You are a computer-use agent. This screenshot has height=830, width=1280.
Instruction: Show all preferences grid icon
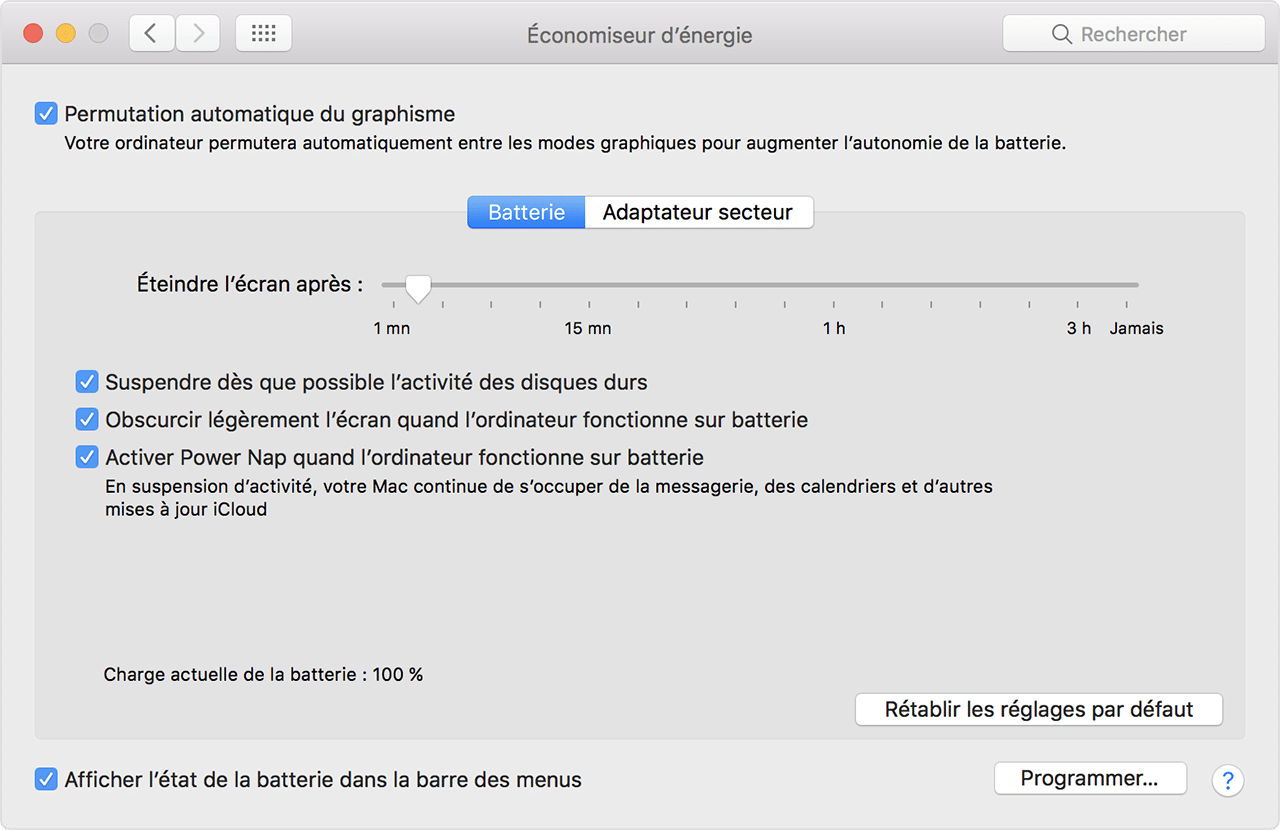click(263, 34)
